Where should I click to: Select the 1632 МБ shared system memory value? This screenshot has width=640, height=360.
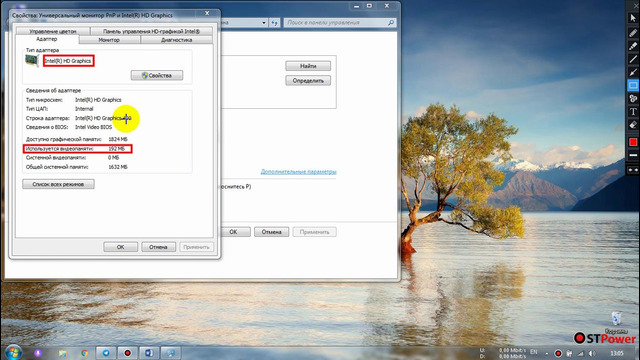tap(118, 167)
